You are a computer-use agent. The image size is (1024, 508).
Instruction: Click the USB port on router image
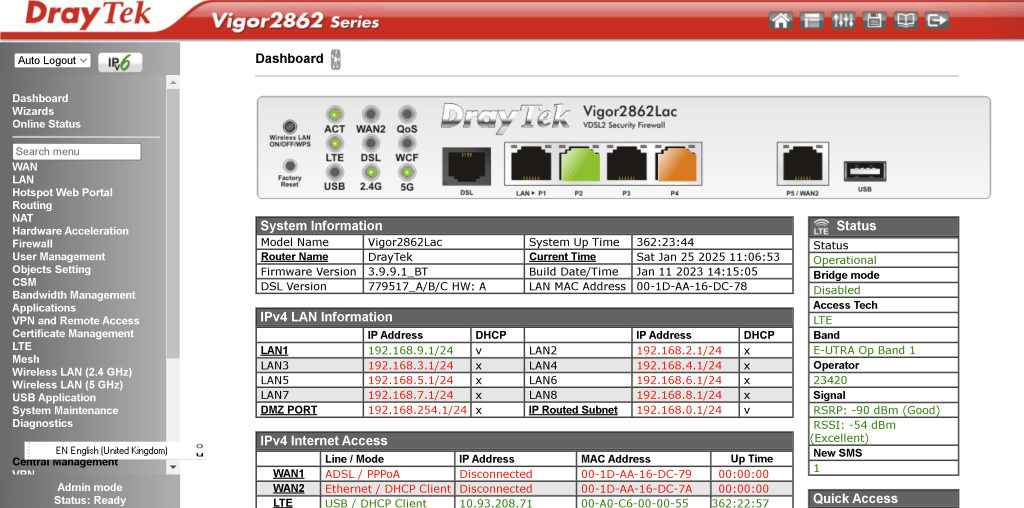click(865, 171)
